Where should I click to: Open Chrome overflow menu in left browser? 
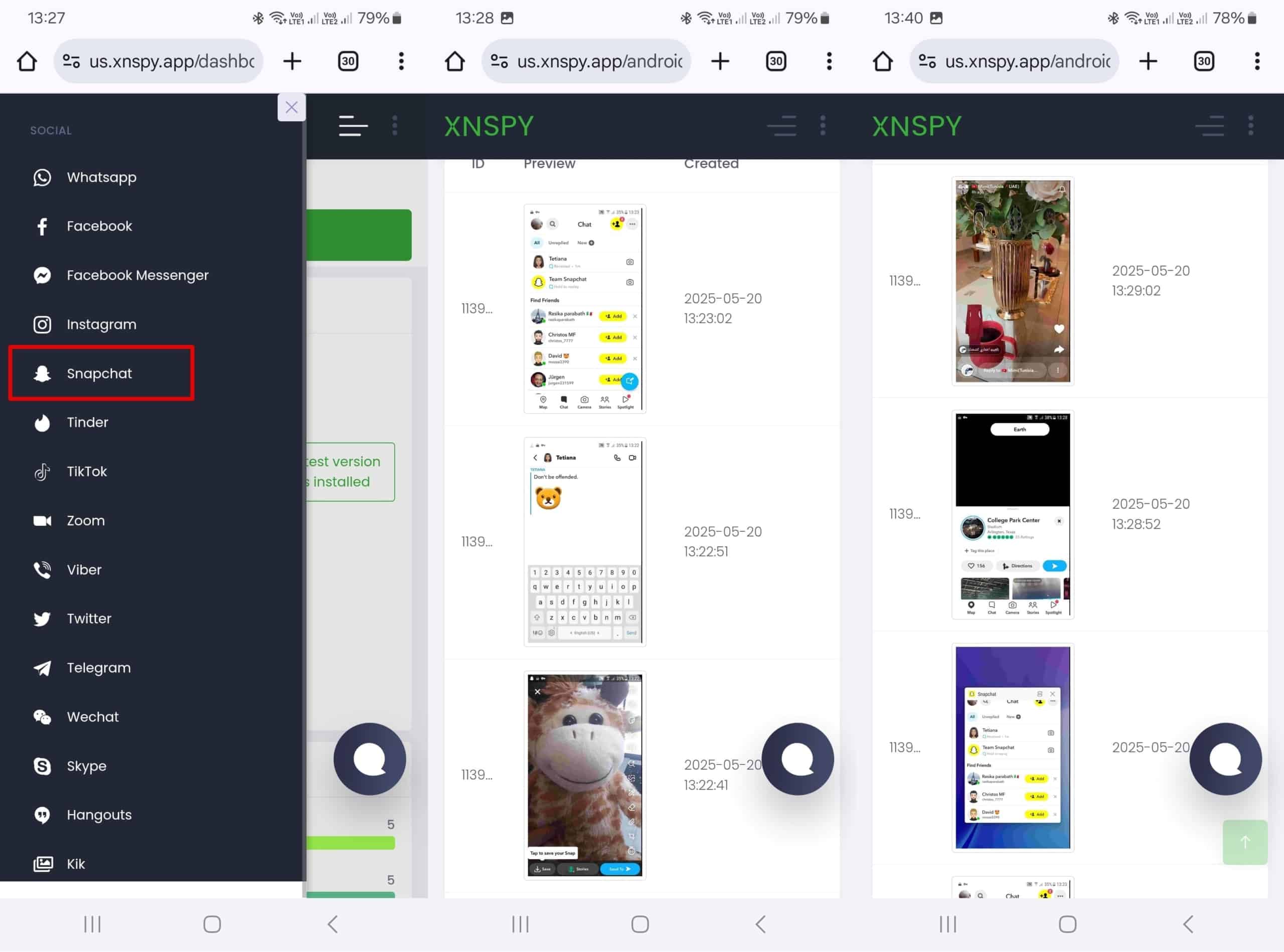[x=401, y=61]
